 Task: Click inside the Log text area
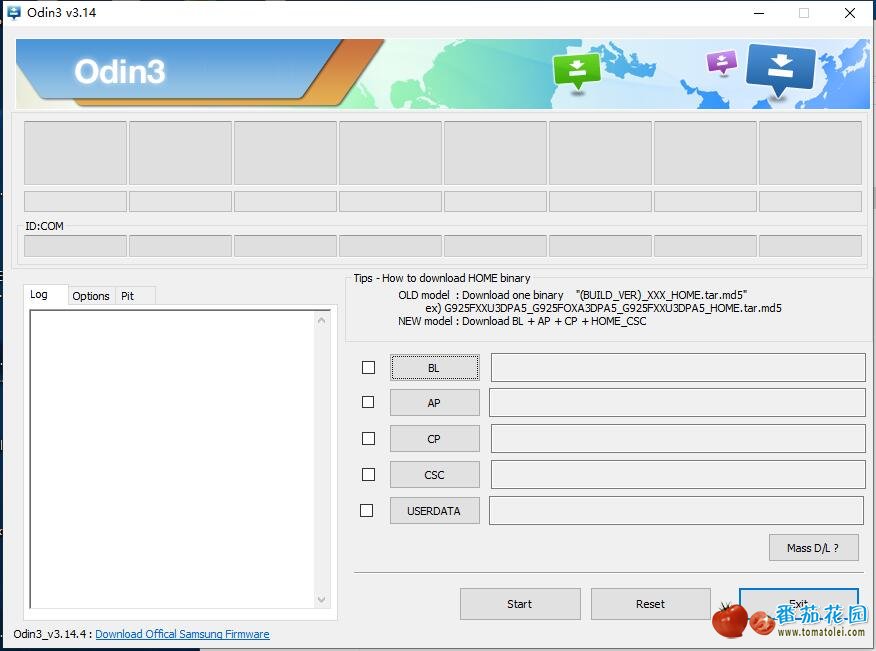(x=172, y=459)
